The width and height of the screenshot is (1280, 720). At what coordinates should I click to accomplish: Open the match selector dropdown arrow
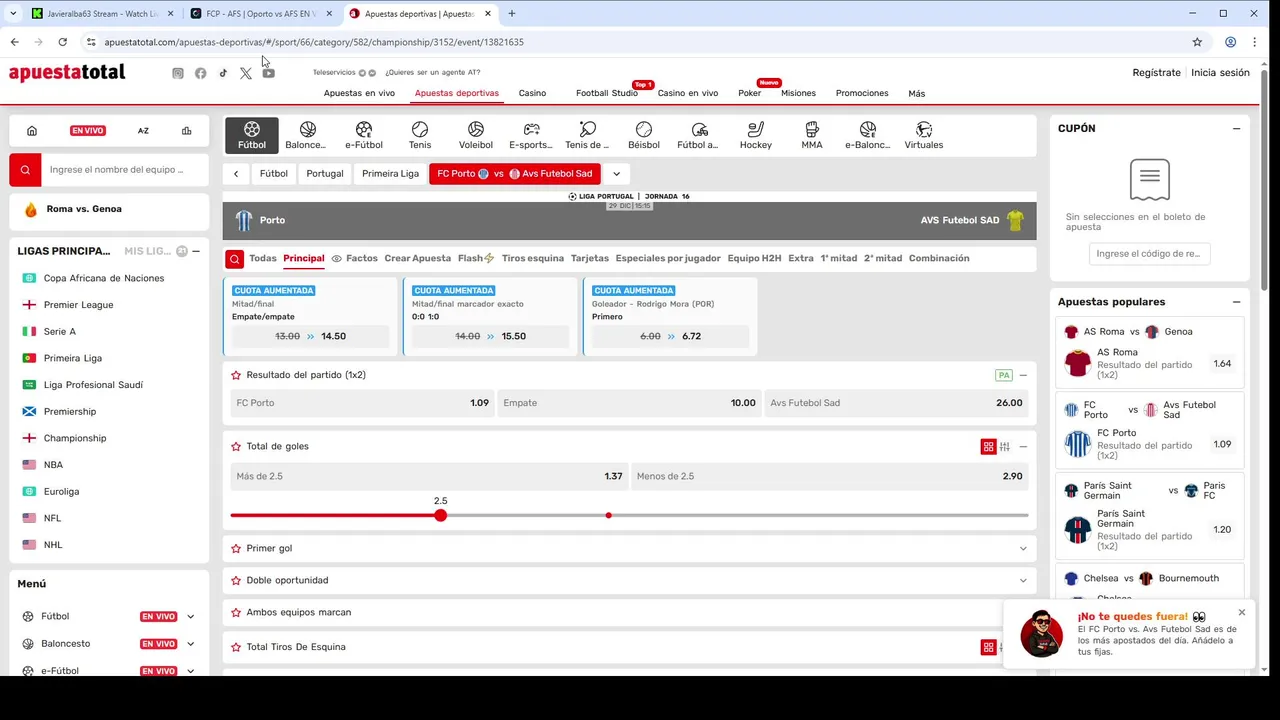point(617,174)
